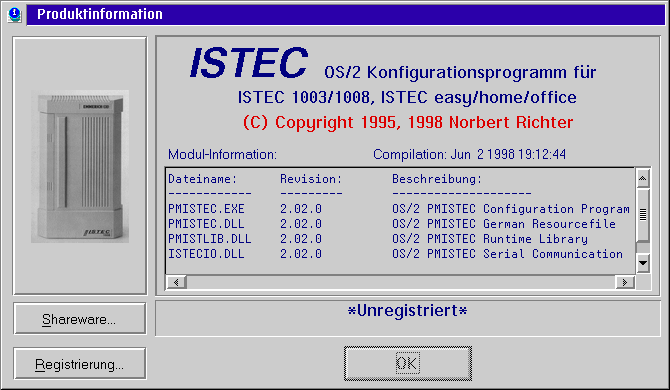Screen dimensions: 670x390
Task: Click the module list down arrow
Action: pos(643,263)
